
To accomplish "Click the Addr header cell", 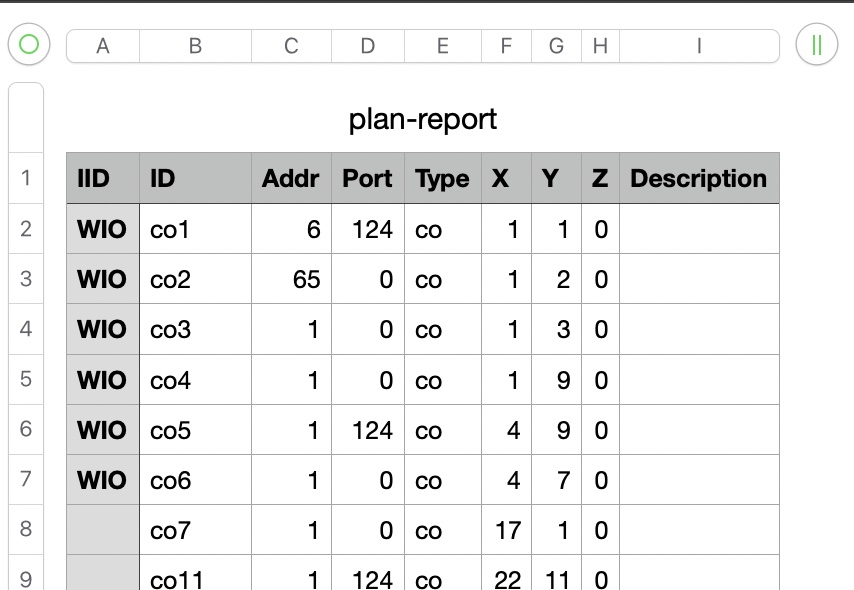I will (x=290, y=179).
